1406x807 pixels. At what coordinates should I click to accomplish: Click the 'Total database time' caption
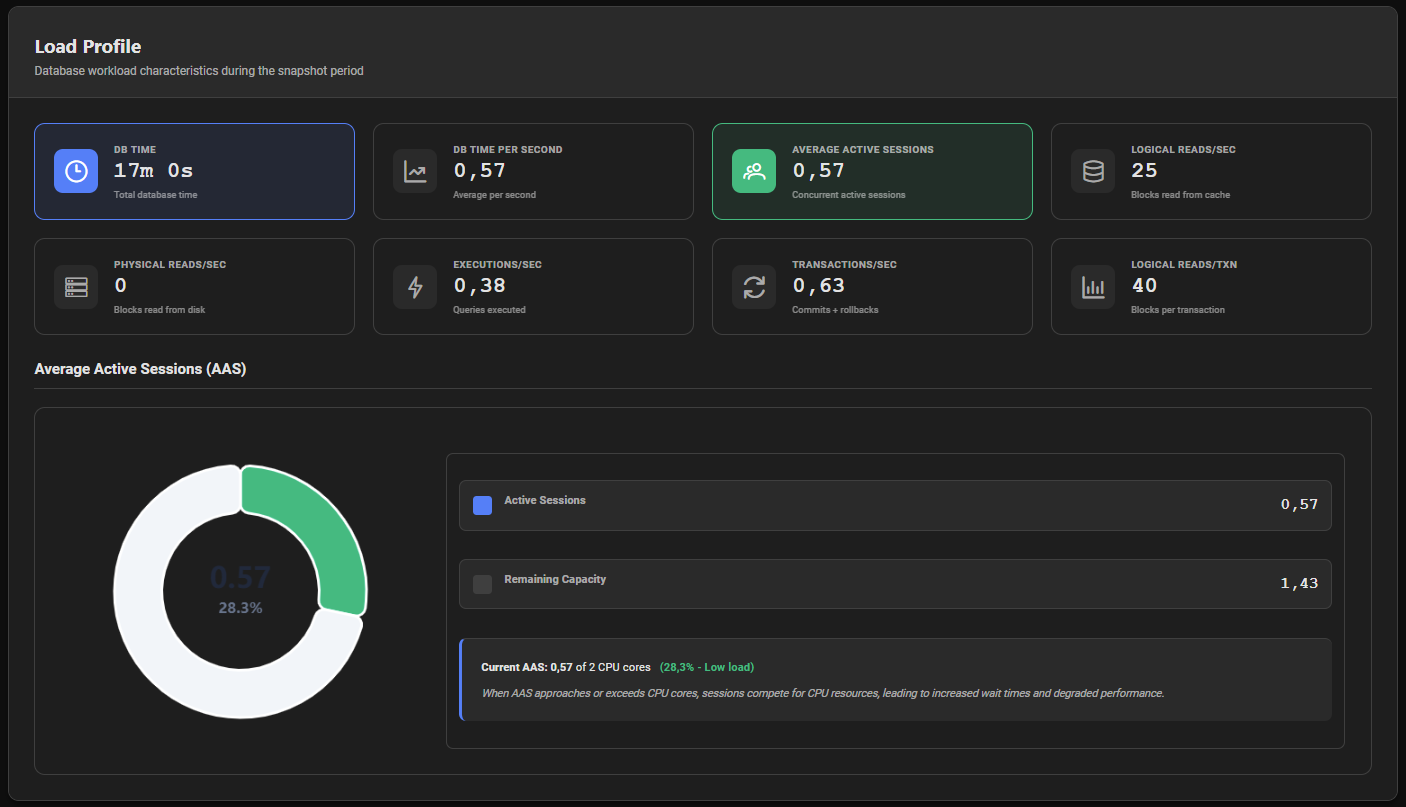point(156,195)
